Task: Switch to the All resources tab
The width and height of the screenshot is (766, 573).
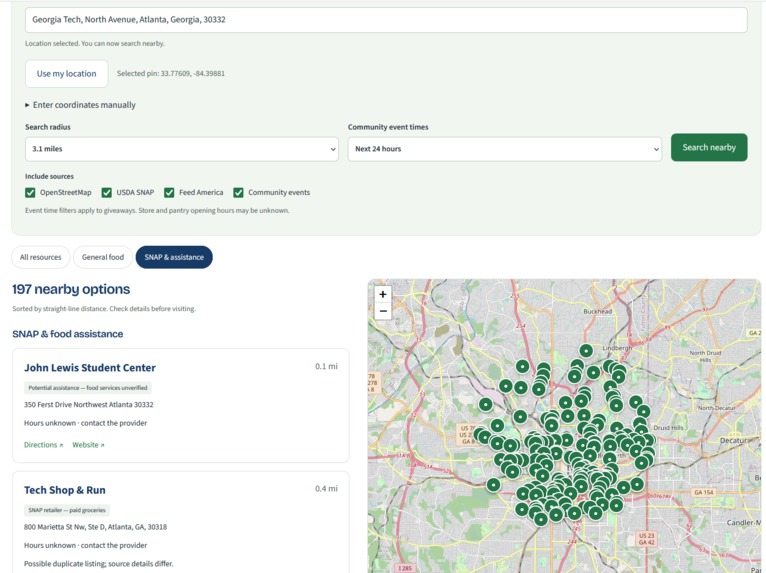Action: 41,257
